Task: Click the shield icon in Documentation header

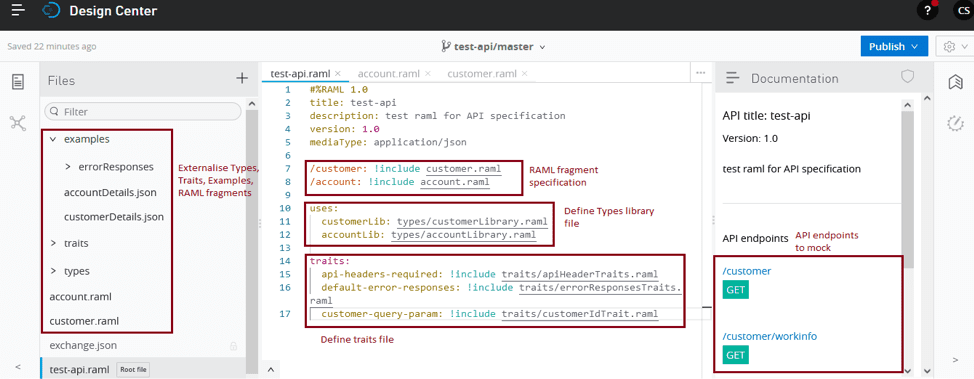Action: point(908,76)
